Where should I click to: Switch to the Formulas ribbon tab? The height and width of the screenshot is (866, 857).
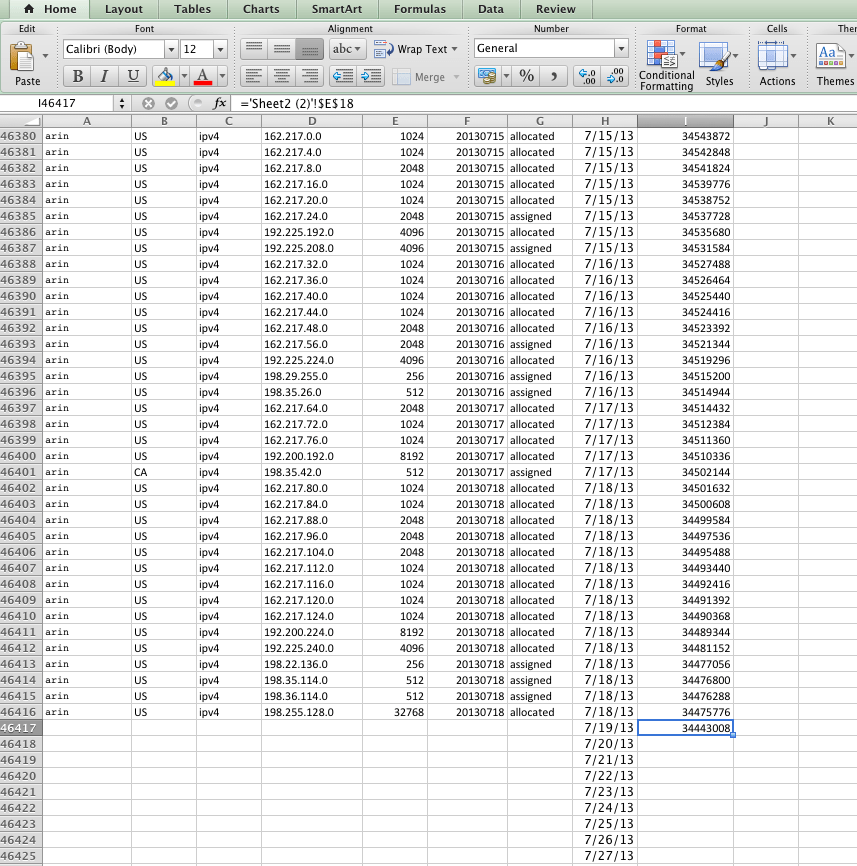pyautogui.click(x=419, y=9)
